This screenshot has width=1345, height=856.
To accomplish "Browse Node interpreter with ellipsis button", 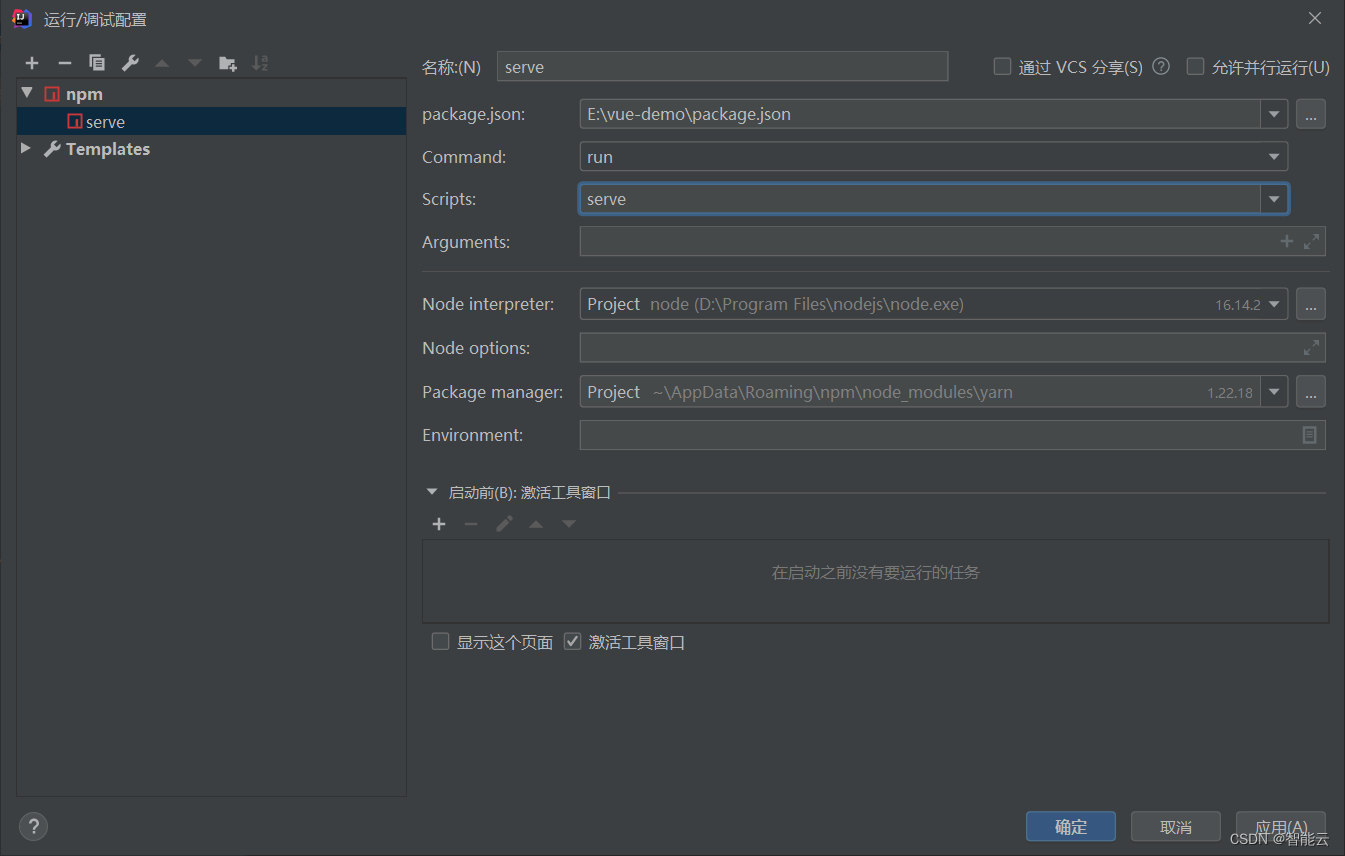I will [1311, 303].
